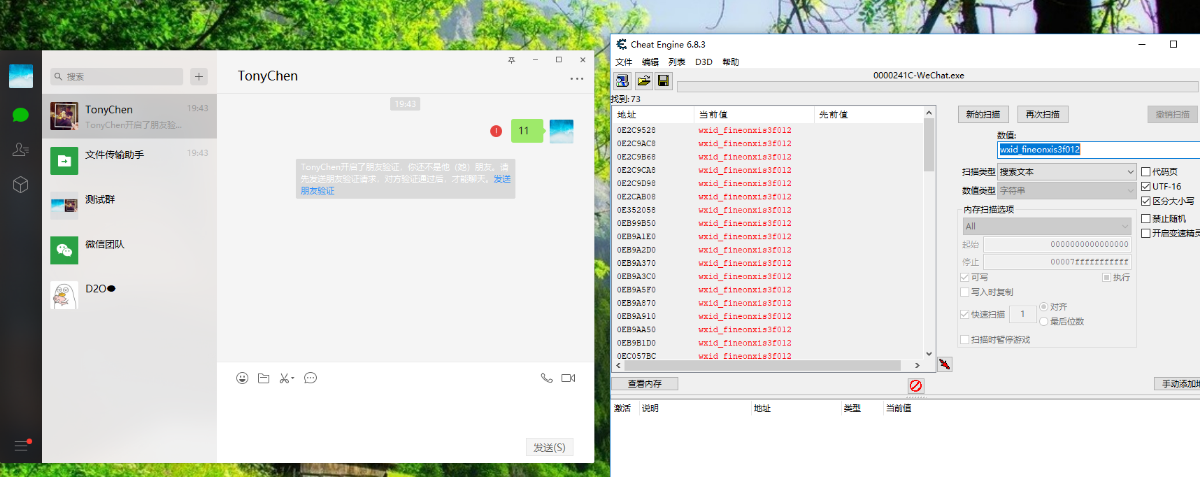
Task: Click the 停止 address field
Action: click(1057, 261)
